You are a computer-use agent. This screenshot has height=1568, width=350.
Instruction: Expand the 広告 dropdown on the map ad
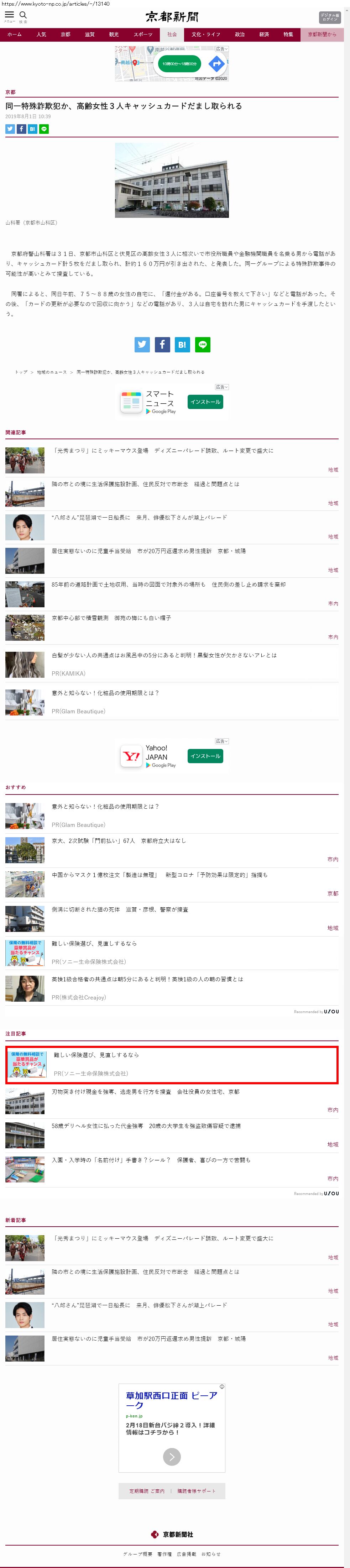(221, 49)
